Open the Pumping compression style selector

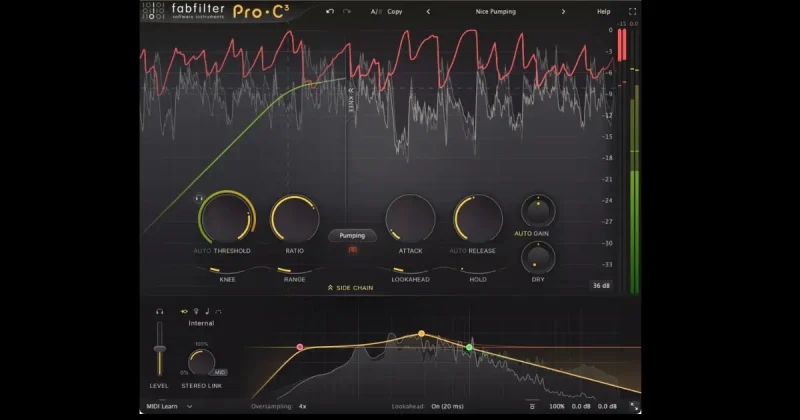tap(353, 235)
